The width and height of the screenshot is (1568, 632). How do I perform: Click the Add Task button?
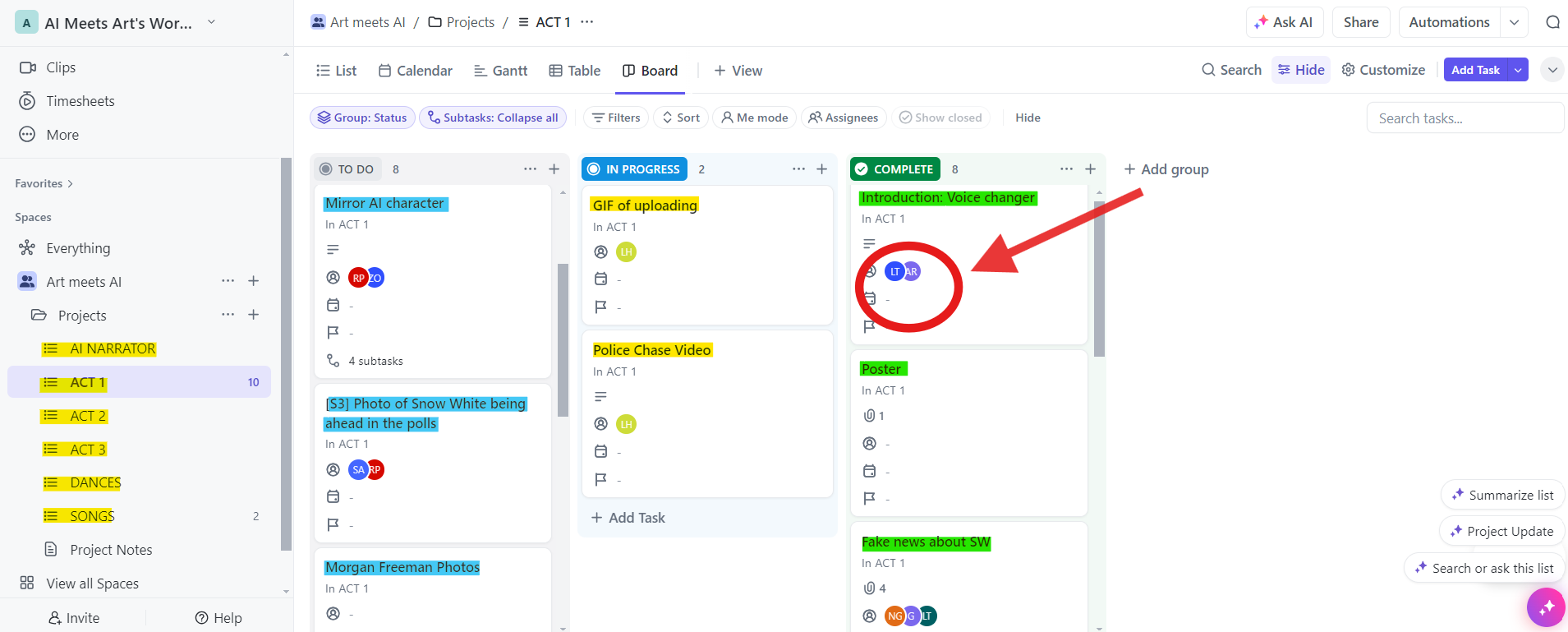click(x=1476, y=70)
